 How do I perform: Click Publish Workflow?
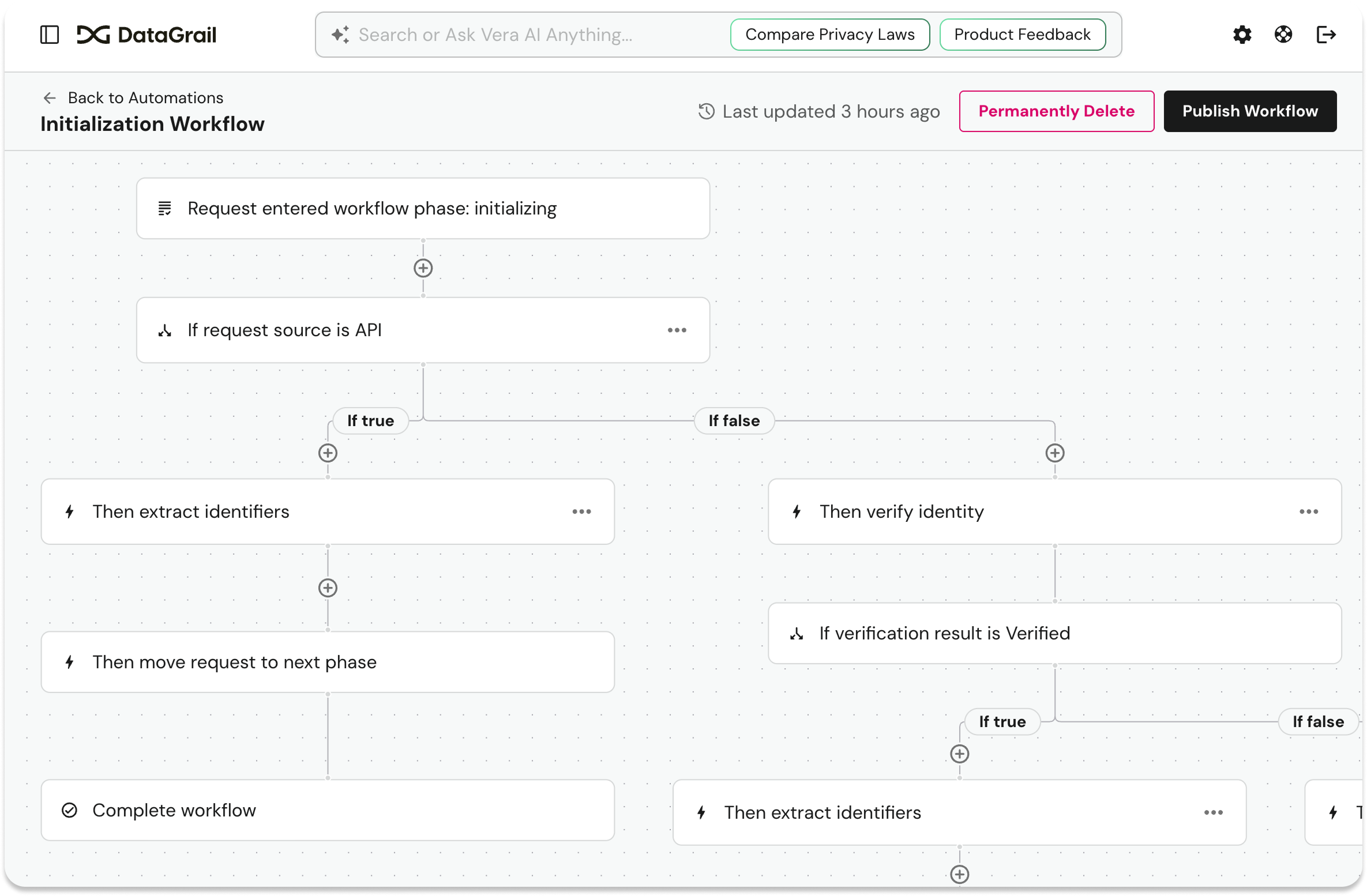coord(1250,111)
